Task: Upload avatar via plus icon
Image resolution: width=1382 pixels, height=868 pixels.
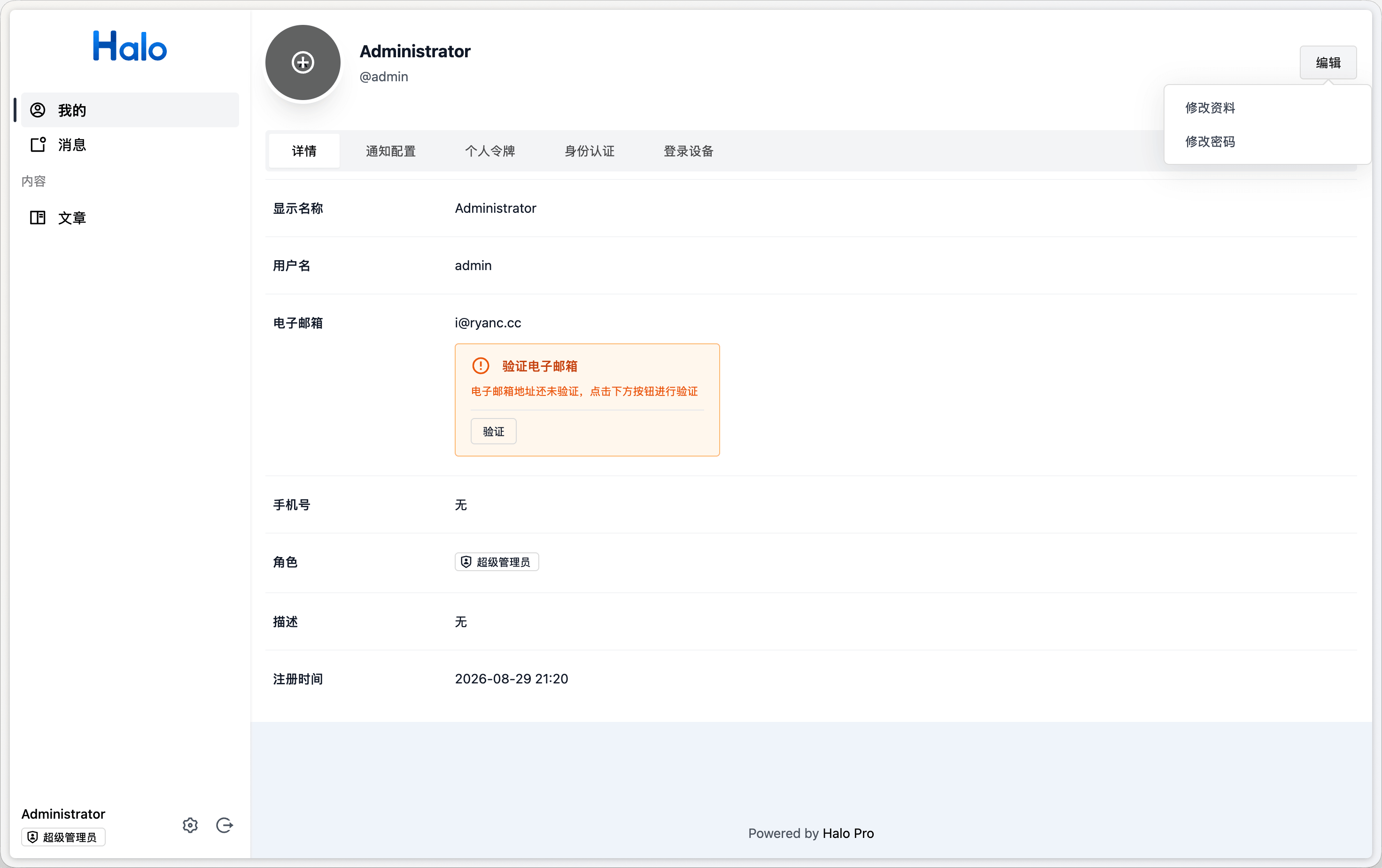Action: click(303, 62)
